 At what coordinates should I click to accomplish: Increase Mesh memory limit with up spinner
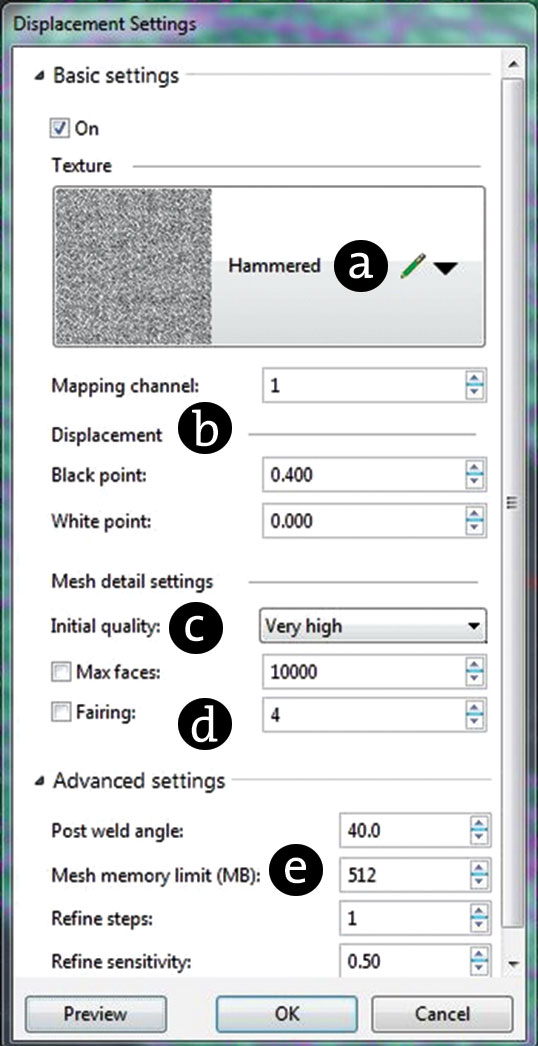479,867
